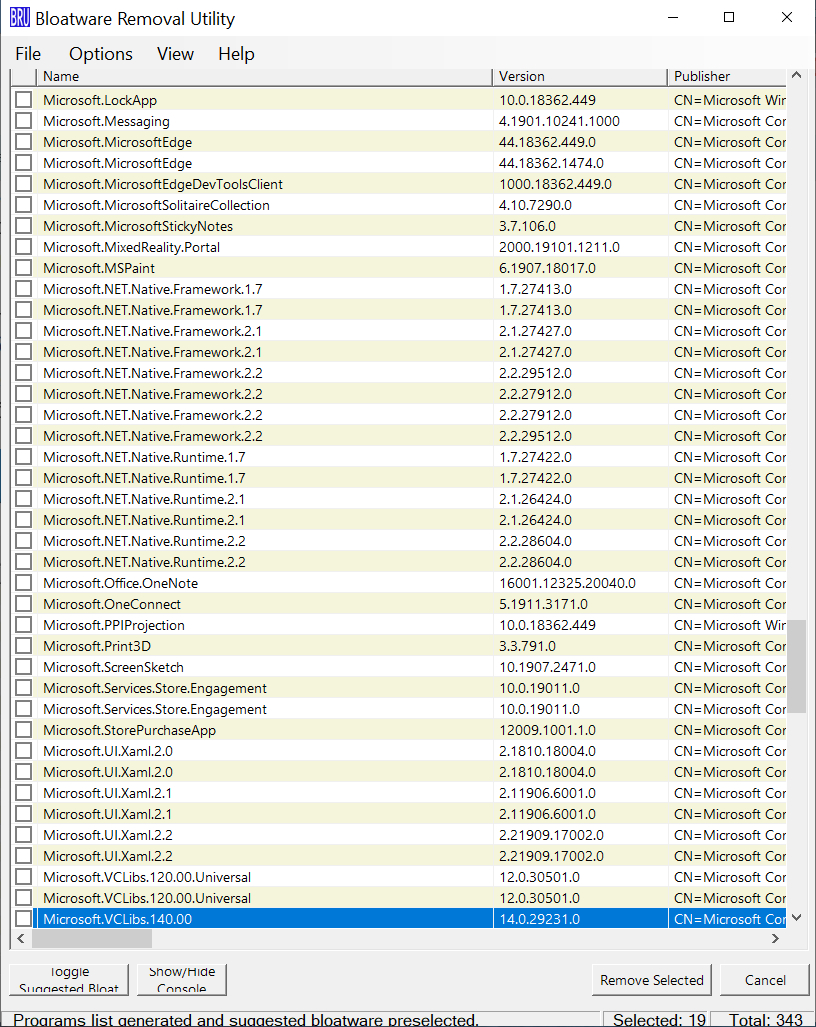Image resolution: width=816 pixels, height=1027 pixels.
Task: Check the Microsoft.Office.OneNote checkbox
Action: tap(24, 582)
